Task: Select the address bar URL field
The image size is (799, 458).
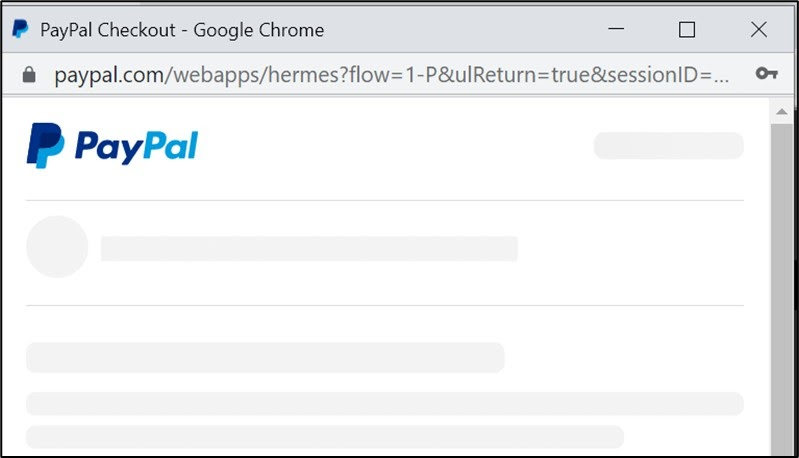Action: [x=392, y=75]
